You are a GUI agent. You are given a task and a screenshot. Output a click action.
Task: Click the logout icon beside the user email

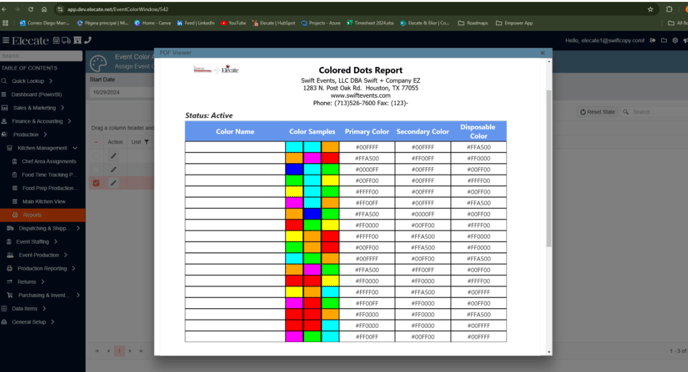coord(652,40)
